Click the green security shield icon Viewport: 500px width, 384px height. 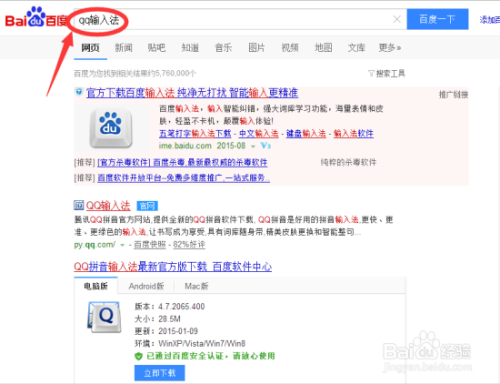(x=139, y=356)
